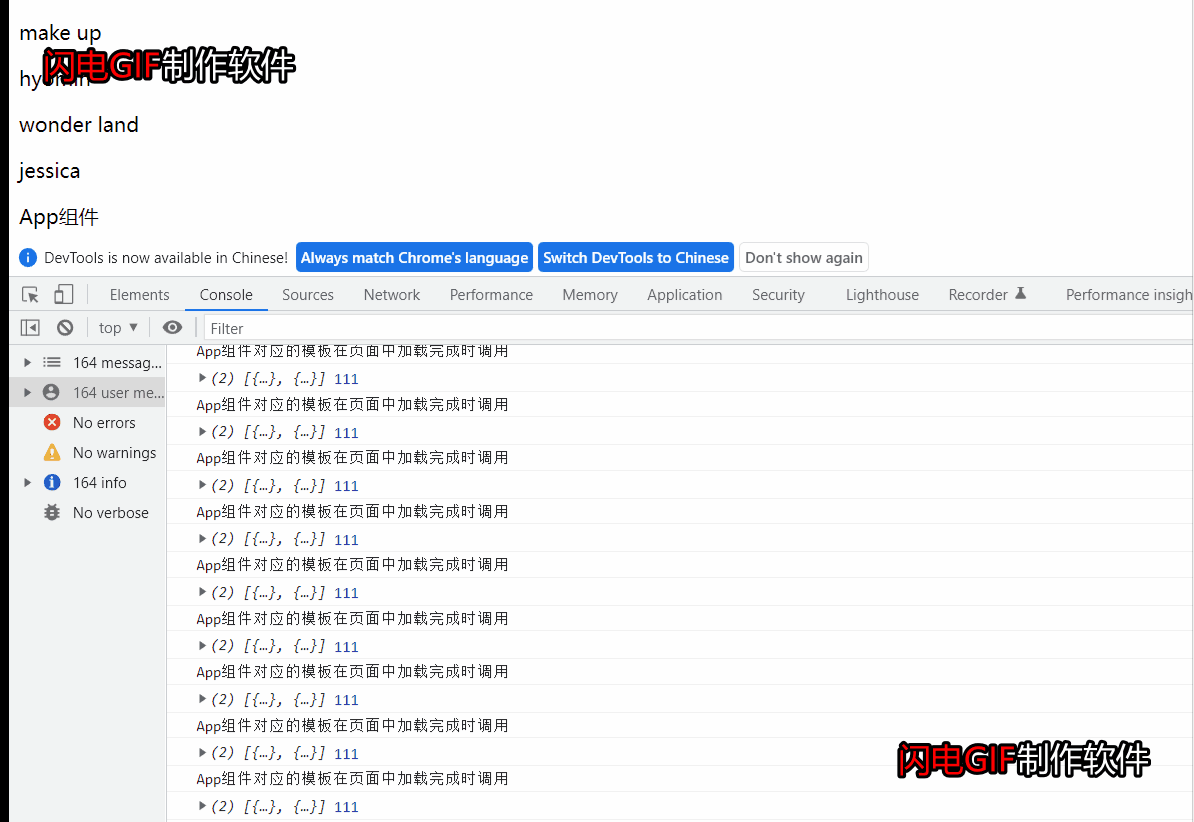Click the message list icon beside 164 messages
The height and width of the screenshot is (822, 1194).
(52, 363)
